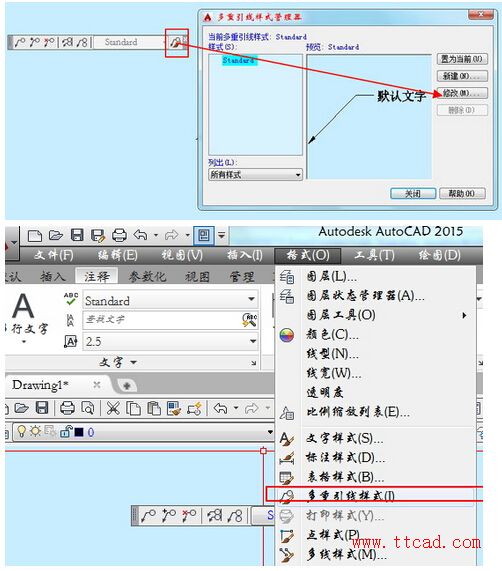
Task: Click Undo arrow icon in Quick Access toolbar
Action: click(x=141, y=235)
